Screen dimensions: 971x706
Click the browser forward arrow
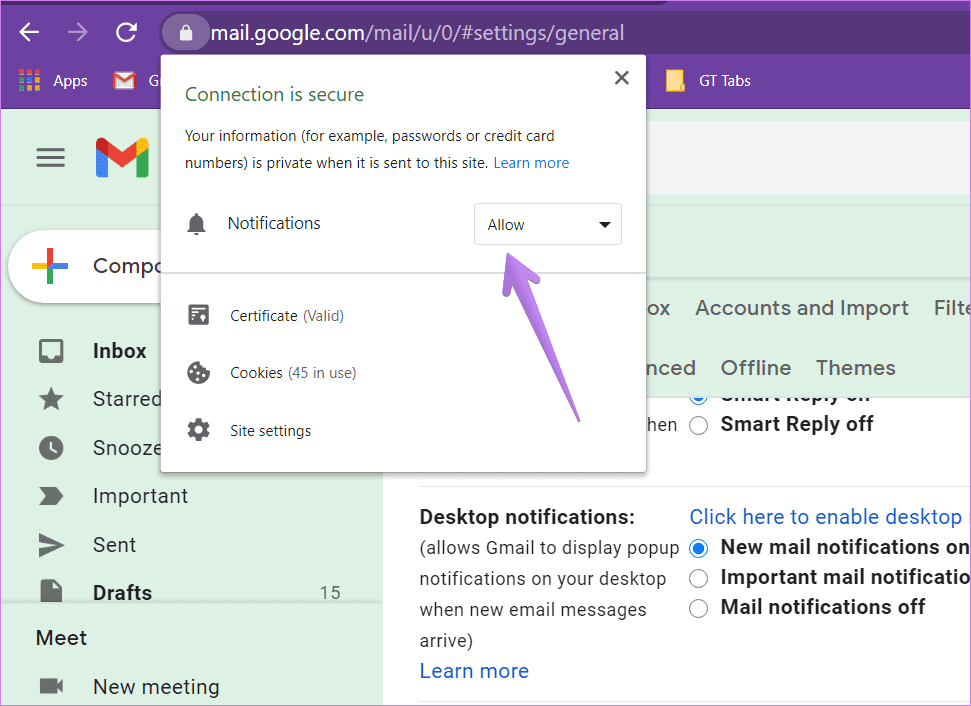click(77, 32)
